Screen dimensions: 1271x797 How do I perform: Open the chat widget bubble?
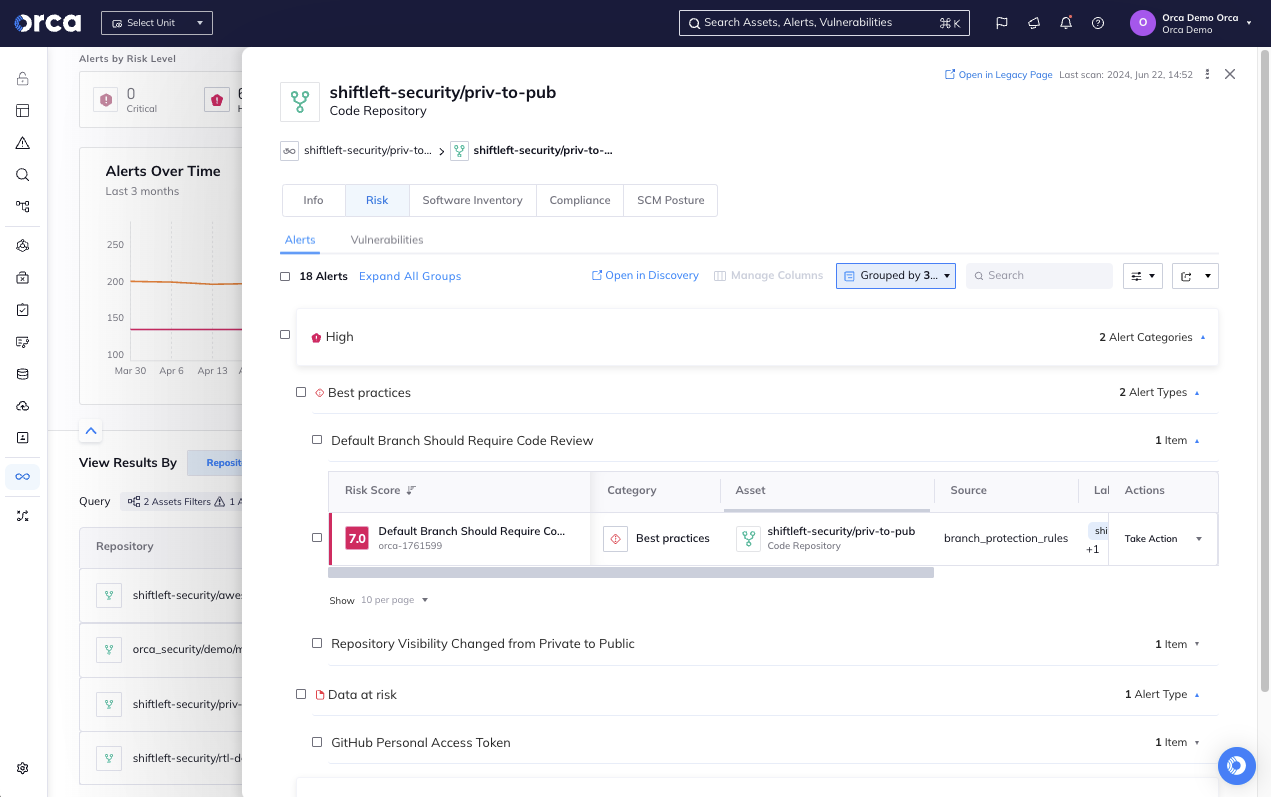(x=1236, y=766)
